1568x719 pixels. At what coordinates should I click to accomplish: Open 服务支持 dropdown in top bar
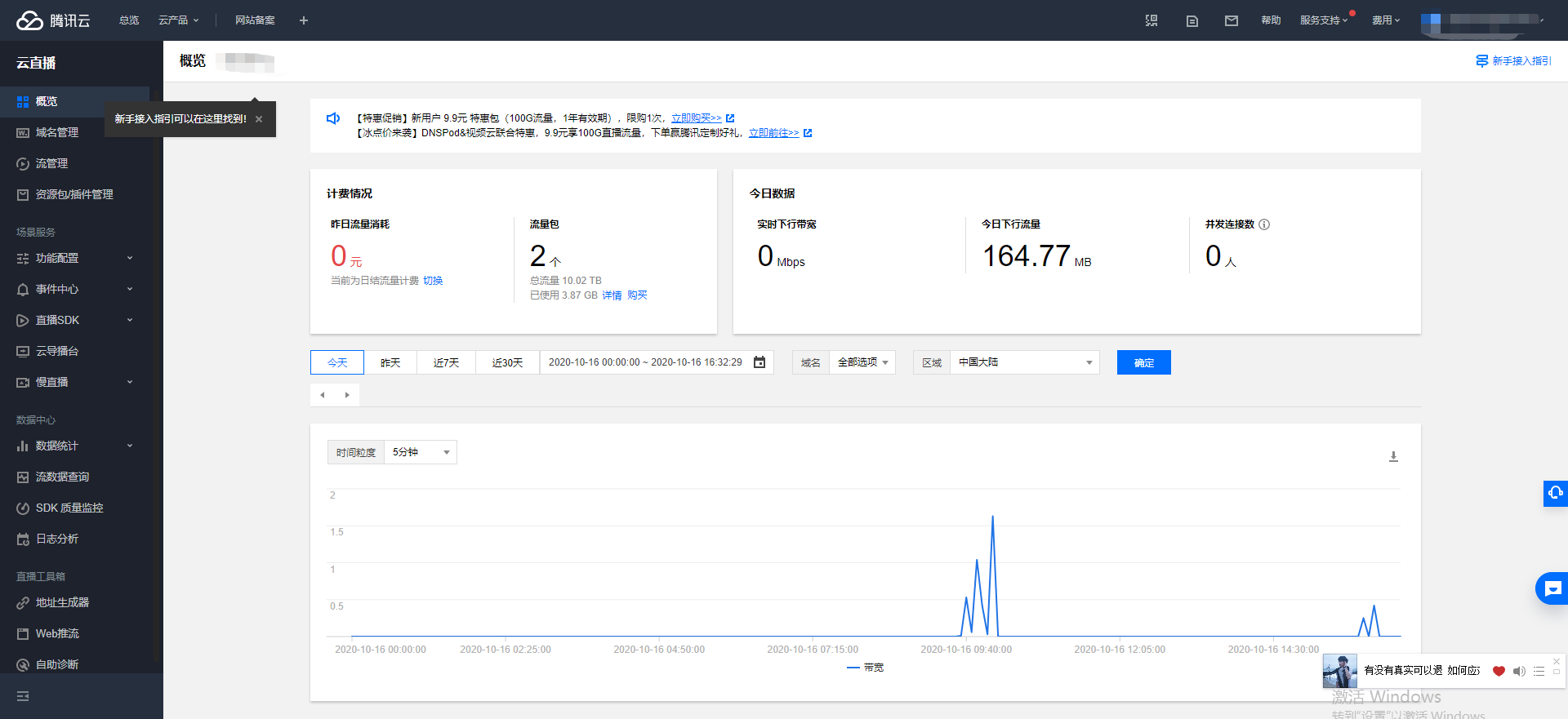1323,20
